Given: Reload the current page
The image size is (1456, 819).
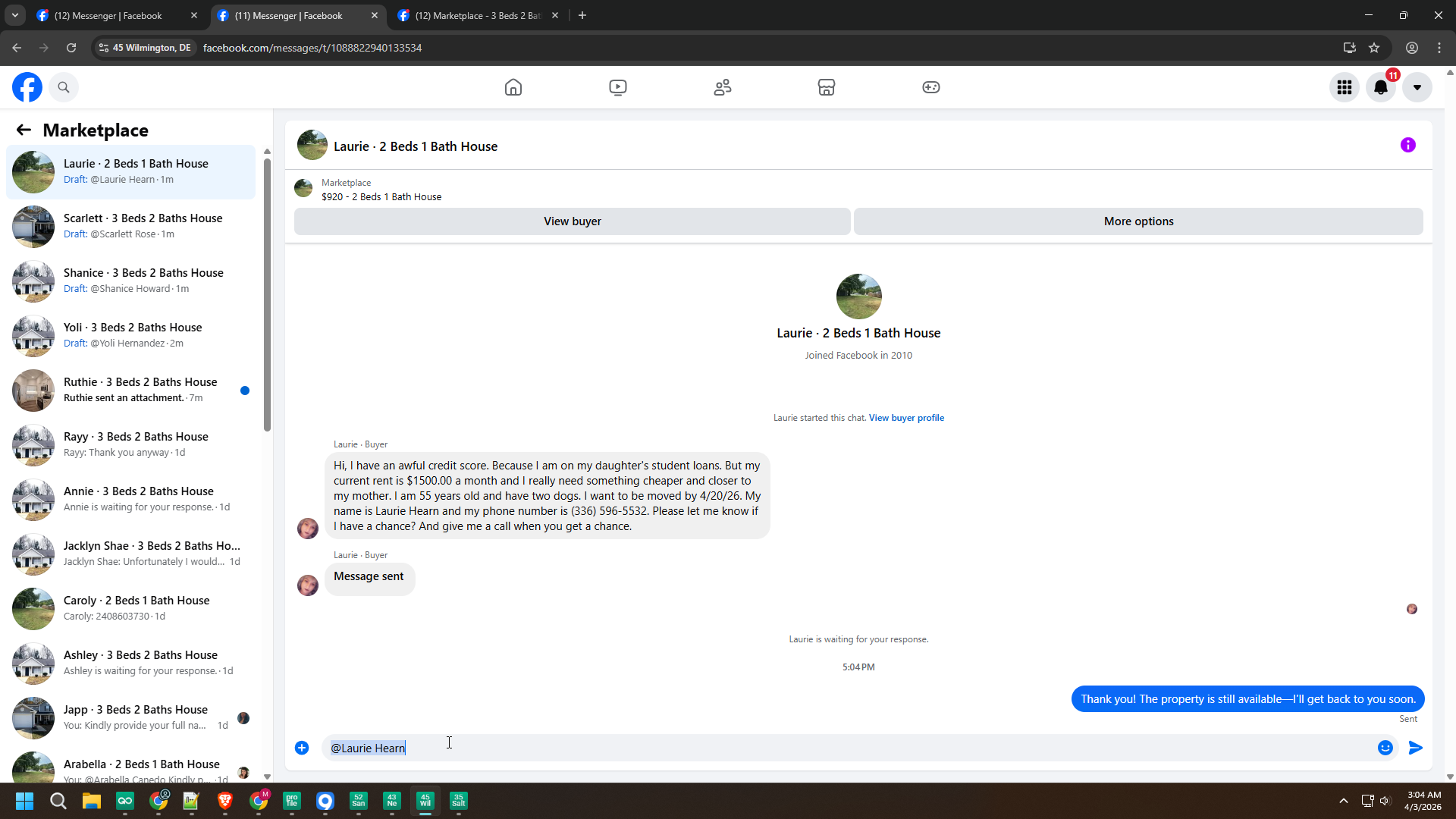Looking at the screenshot, I should [71, 48].
